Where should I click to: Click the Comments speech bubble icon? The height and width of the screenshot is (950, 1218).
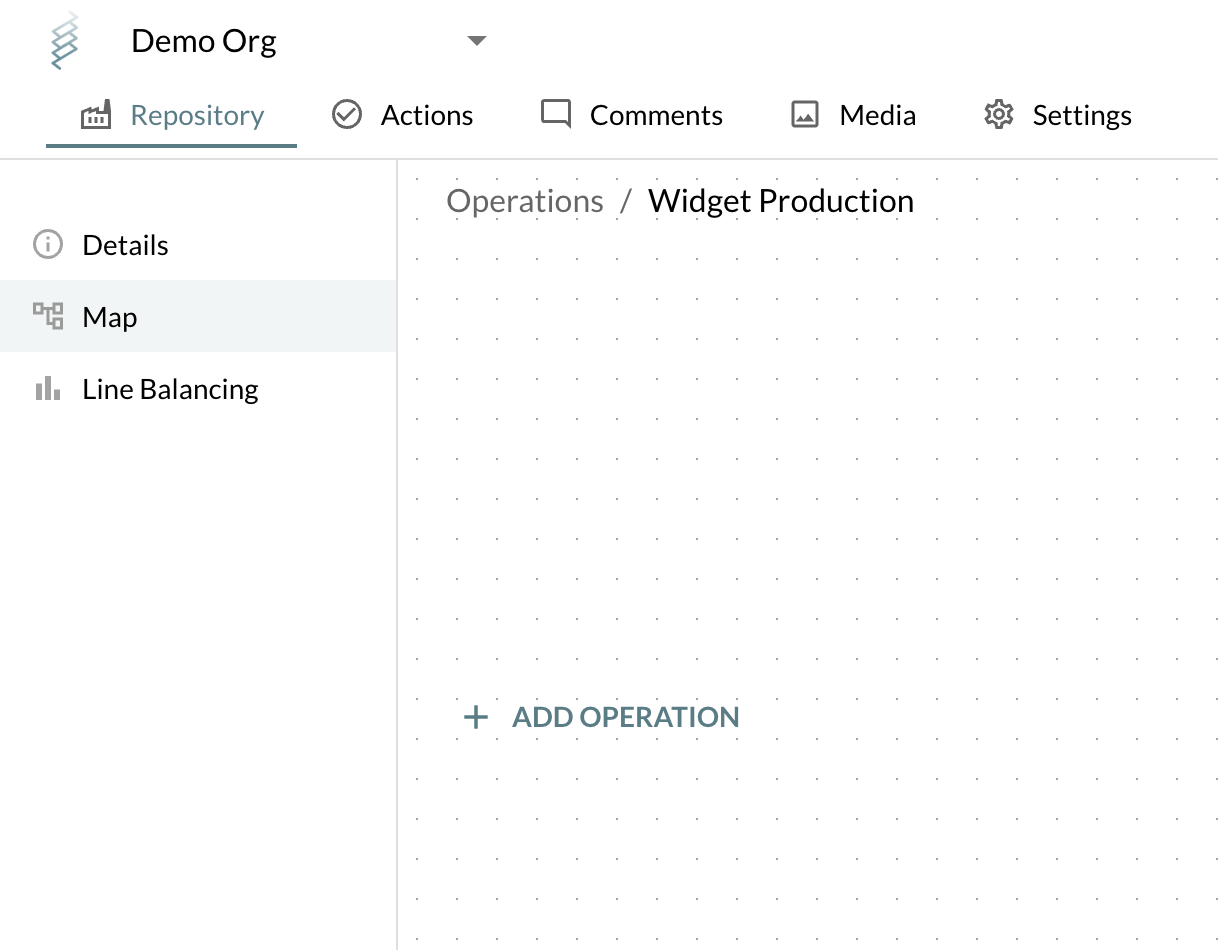tap(556, 115)
